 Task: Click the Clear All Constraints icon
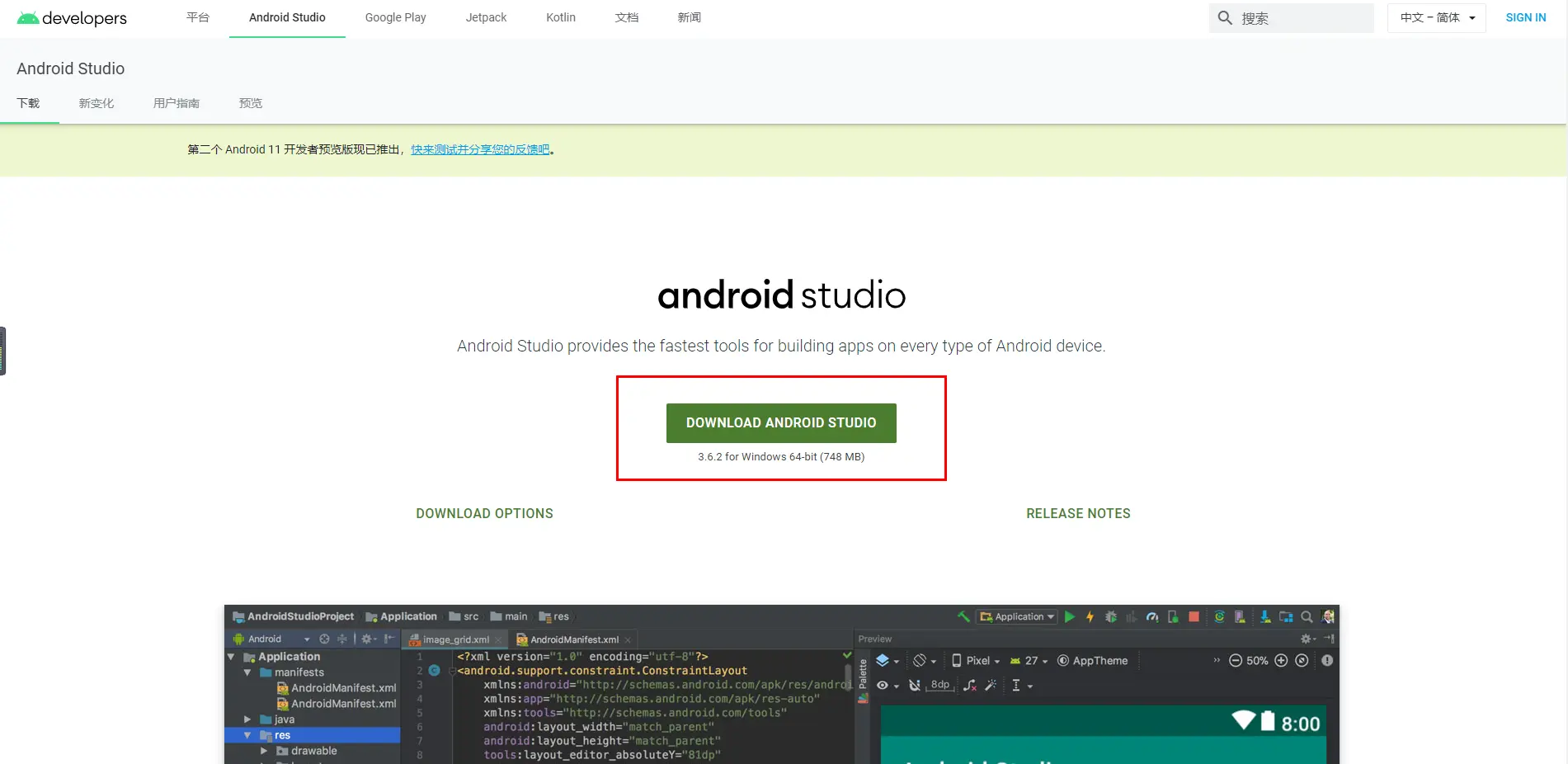[970, 685]
